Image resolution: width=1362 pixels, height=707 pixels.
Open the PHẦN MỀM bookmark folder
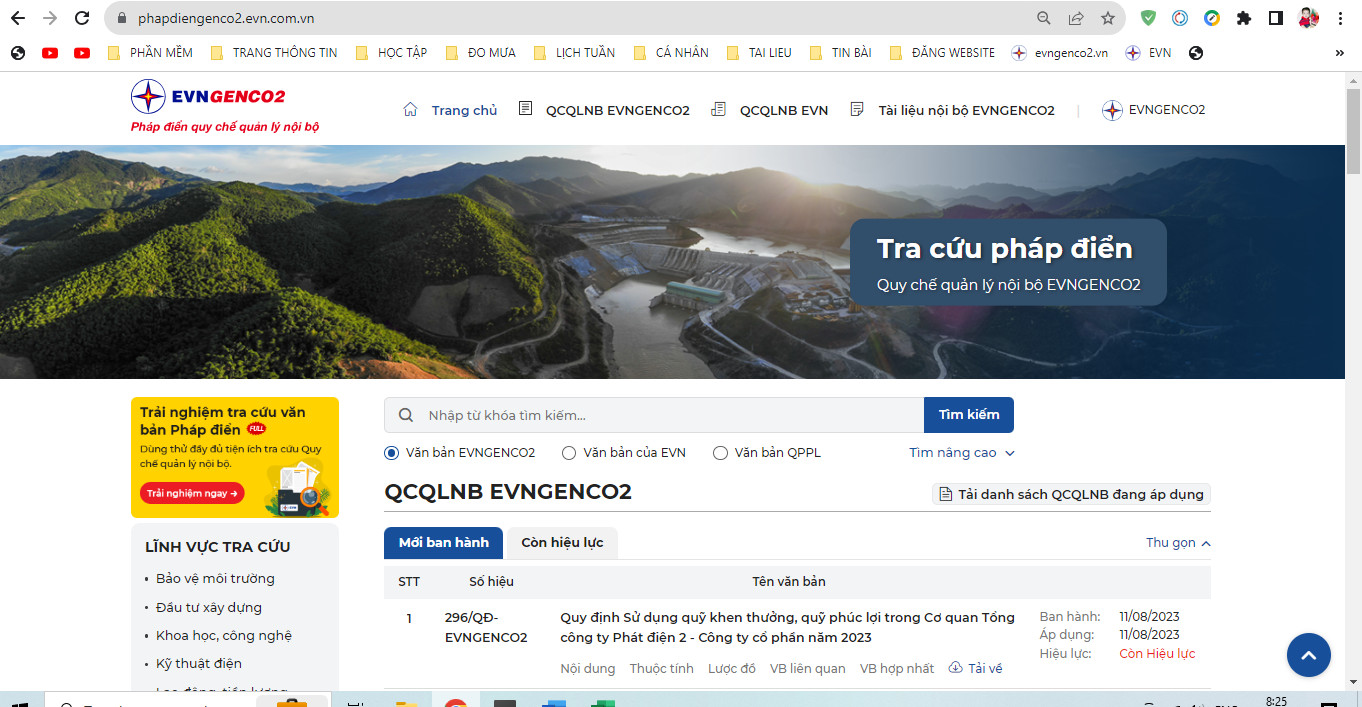coord(149,53)
